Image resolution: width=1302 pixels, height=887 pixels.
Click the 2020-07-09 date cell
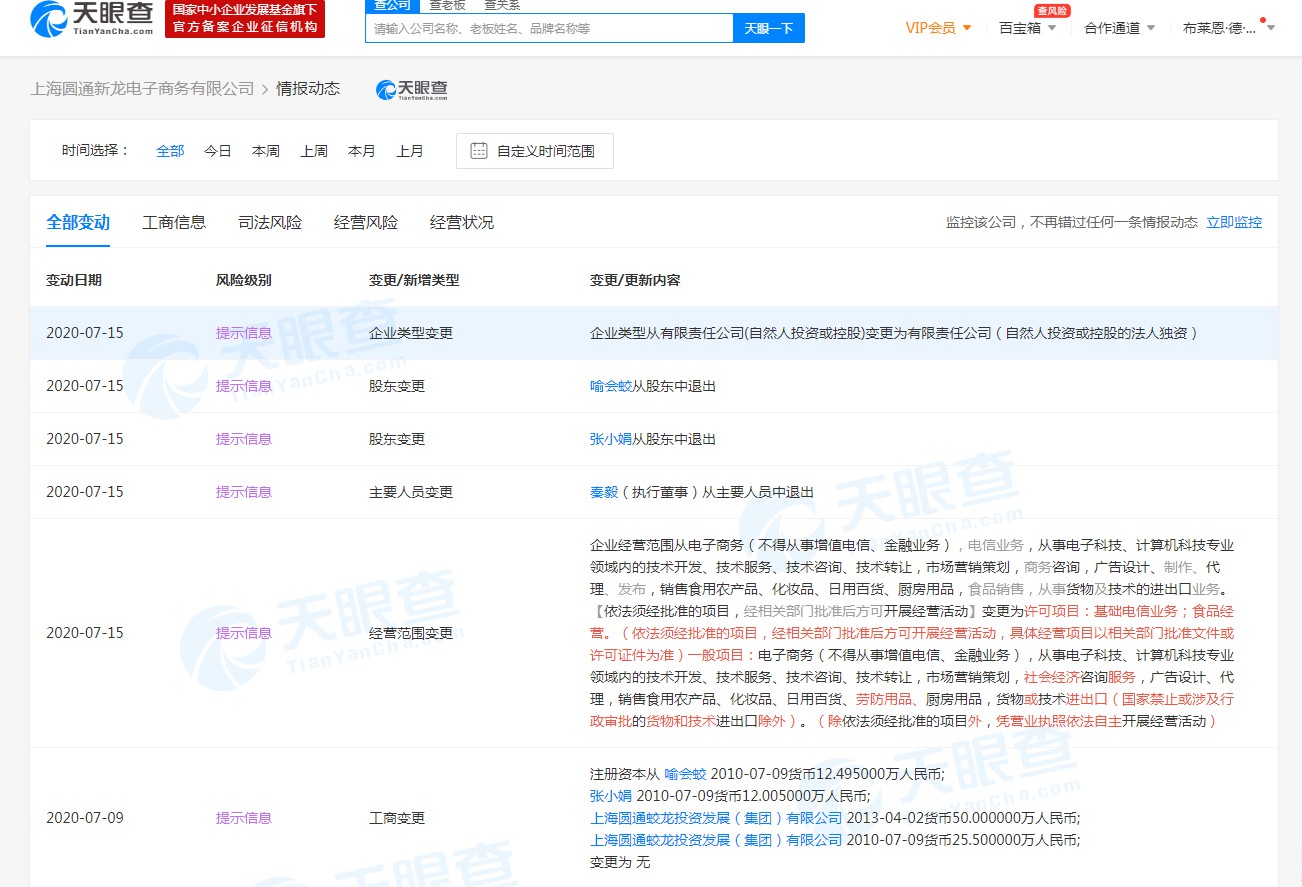85,818
